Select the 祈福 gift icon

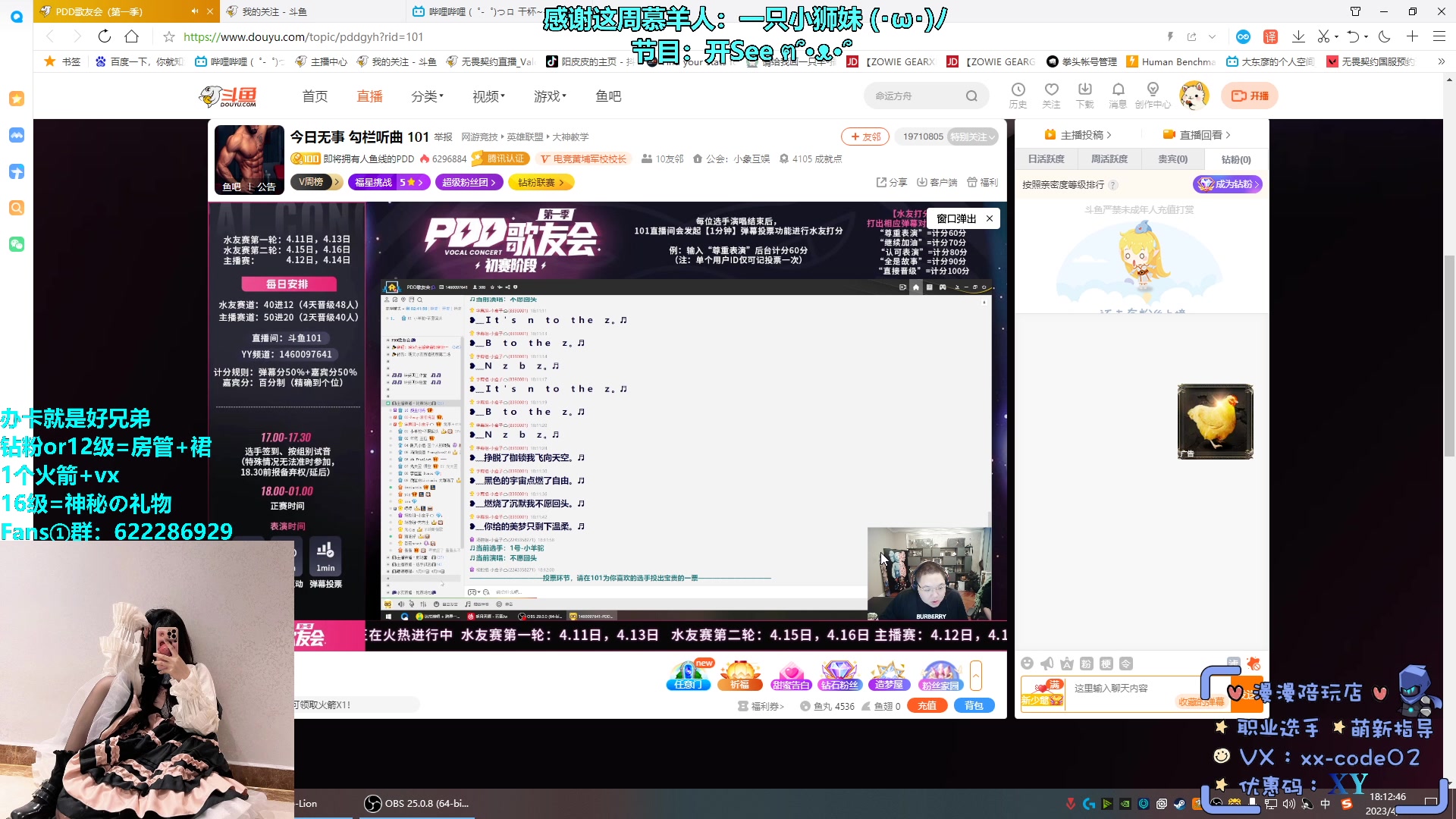point(740,675)
